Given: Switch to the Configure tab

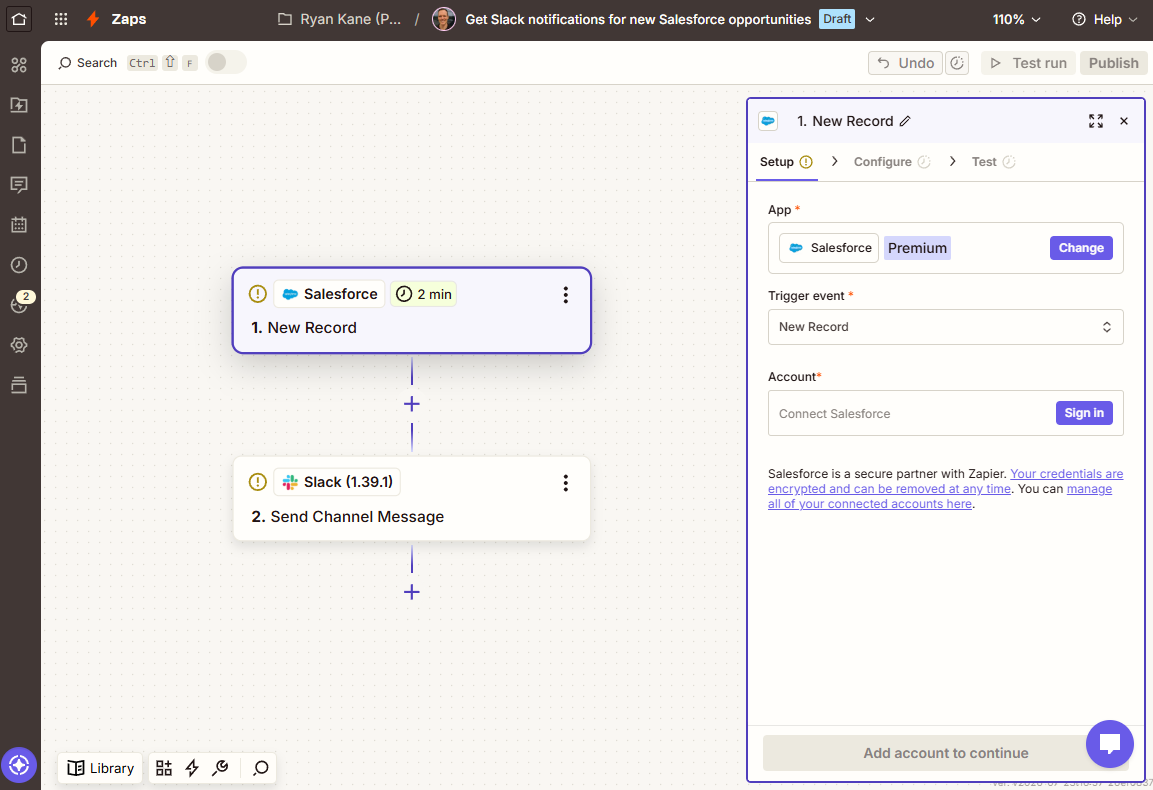Looking at the screenshot, I should coord(891,162).
